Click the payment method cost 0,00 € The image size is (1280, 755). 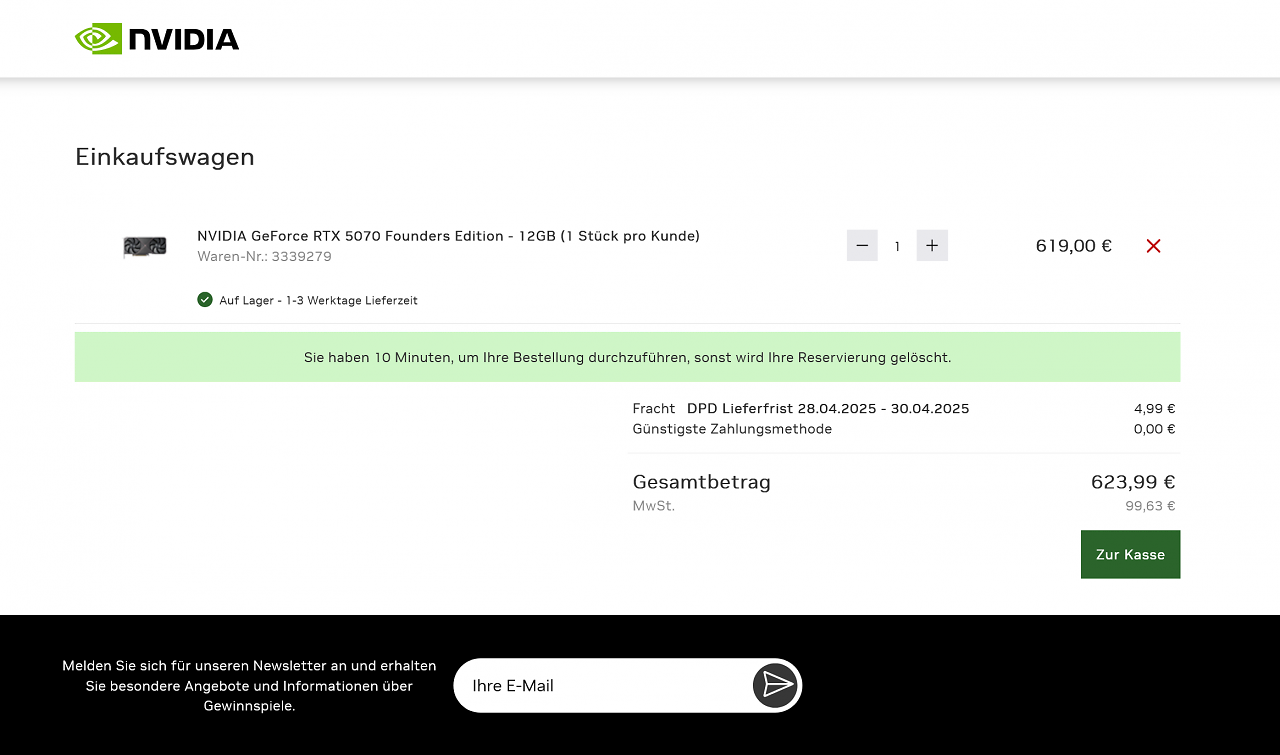(1154, 429)
